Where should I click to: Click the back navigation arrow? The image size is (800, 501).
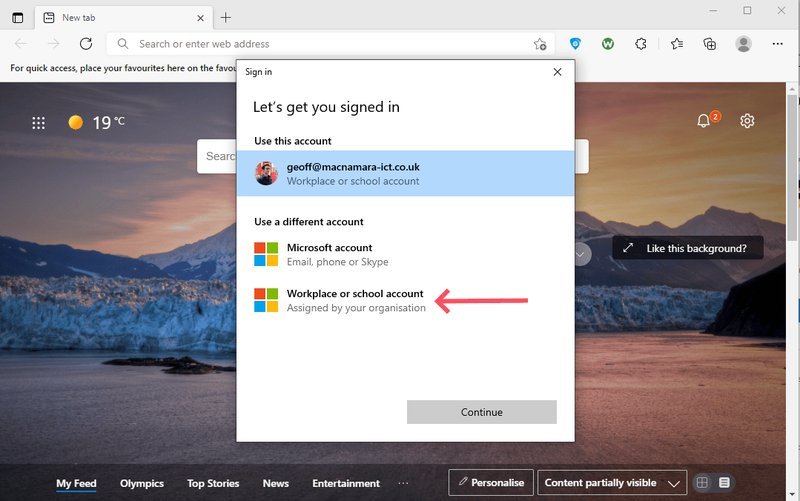(x=21, y=44)
